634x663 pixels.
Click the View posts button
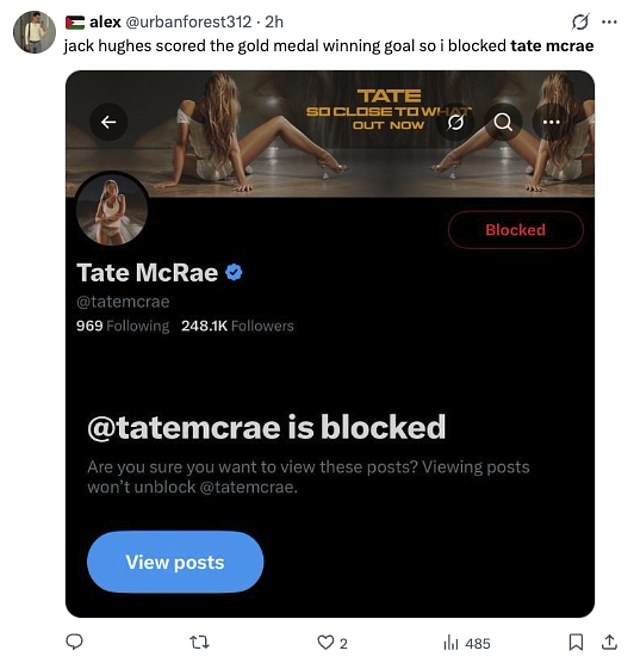tap(175, 562)
